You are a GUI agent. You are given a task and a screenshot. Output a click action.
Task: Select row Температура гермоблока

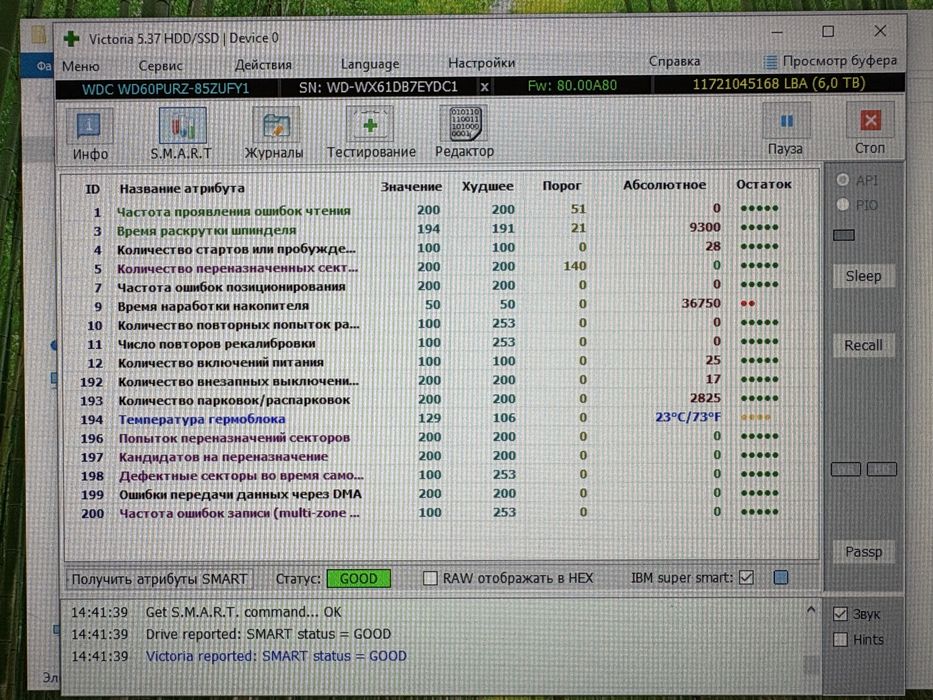(x=442, y=418)
